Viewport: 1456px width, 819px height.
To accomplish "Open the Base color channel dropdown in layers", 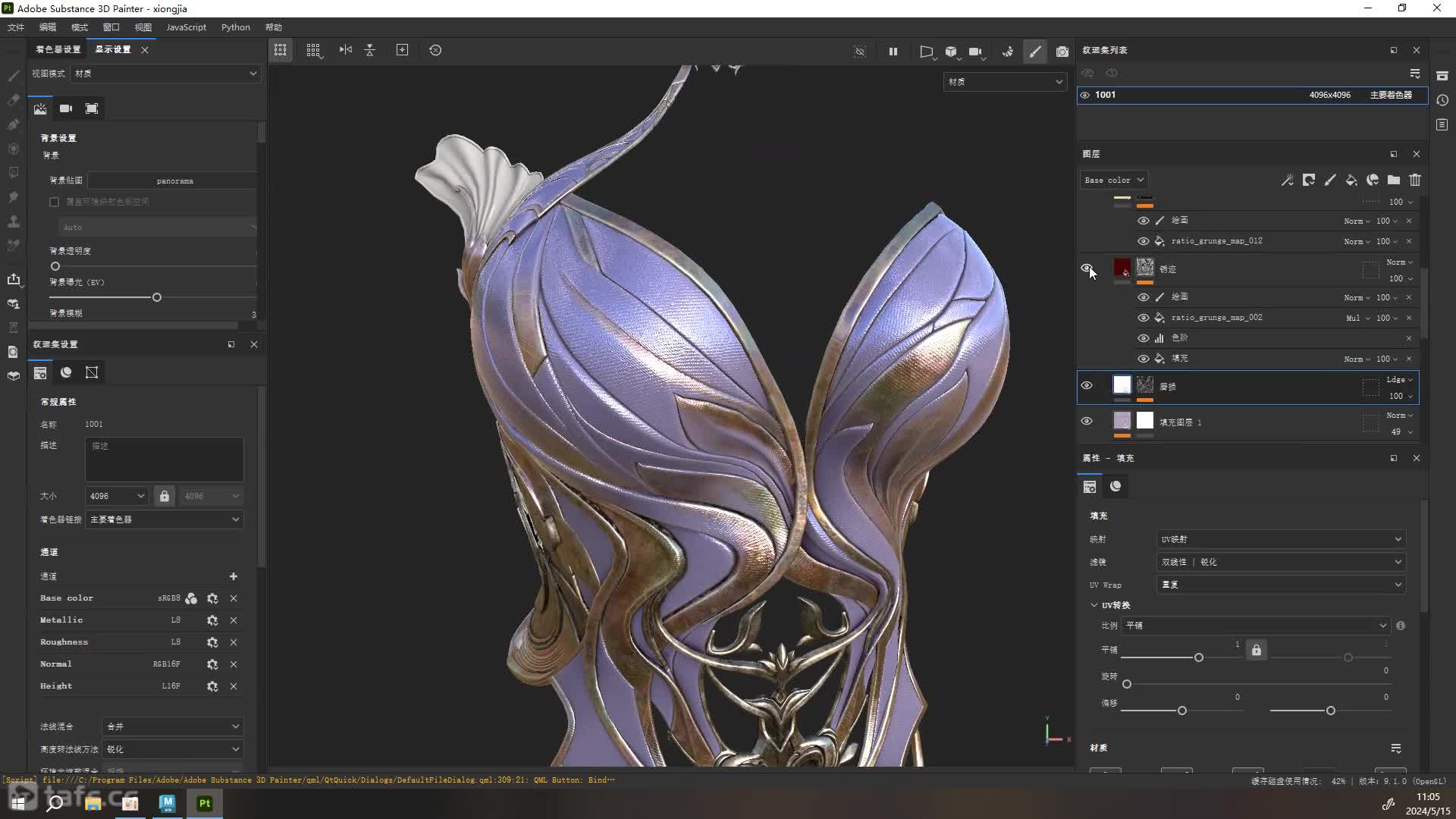I will pyautogui.click(x=1113, y=180).
